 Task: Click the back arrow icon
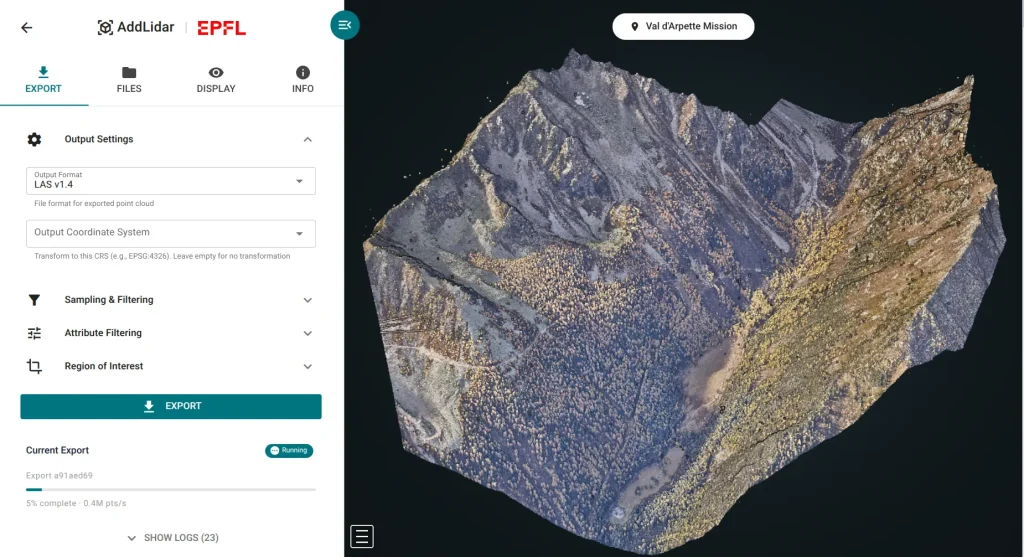(x=27, y=28)
